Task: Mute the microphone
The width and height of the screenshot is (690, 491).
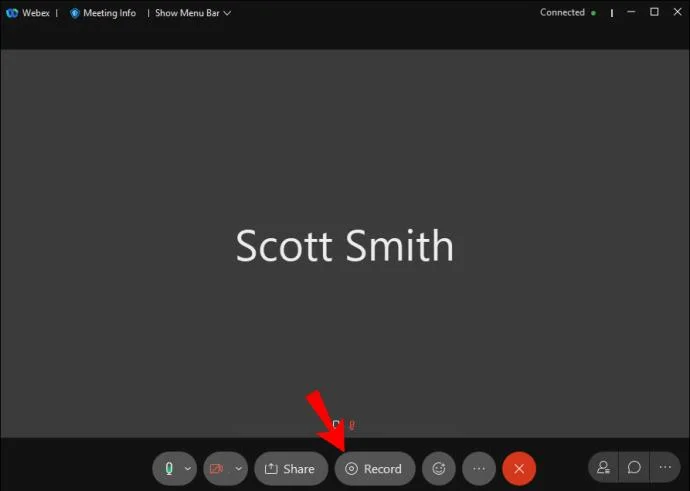Action: tap(168, 468)
